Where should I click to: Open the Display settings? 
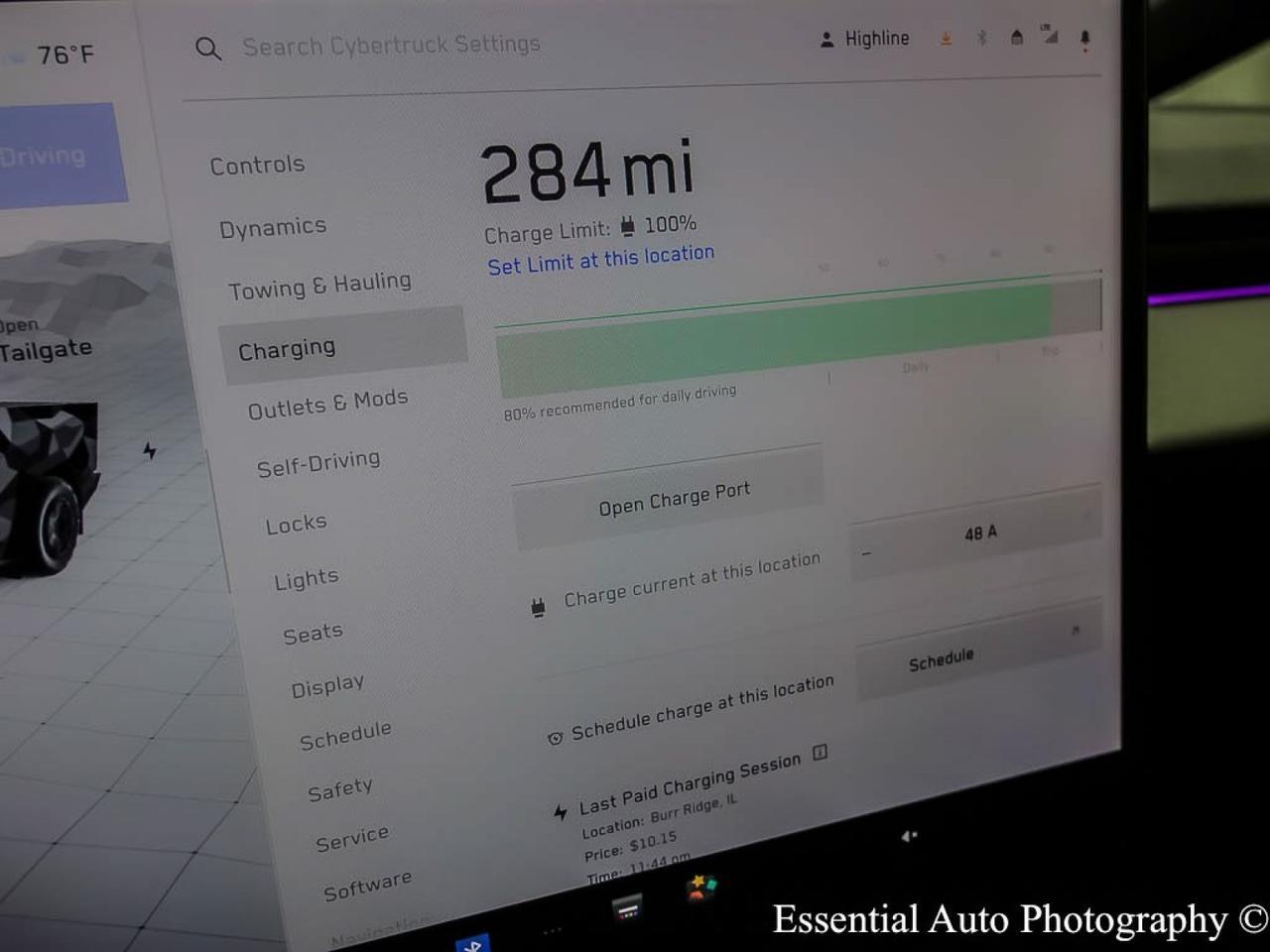[327, 686]
